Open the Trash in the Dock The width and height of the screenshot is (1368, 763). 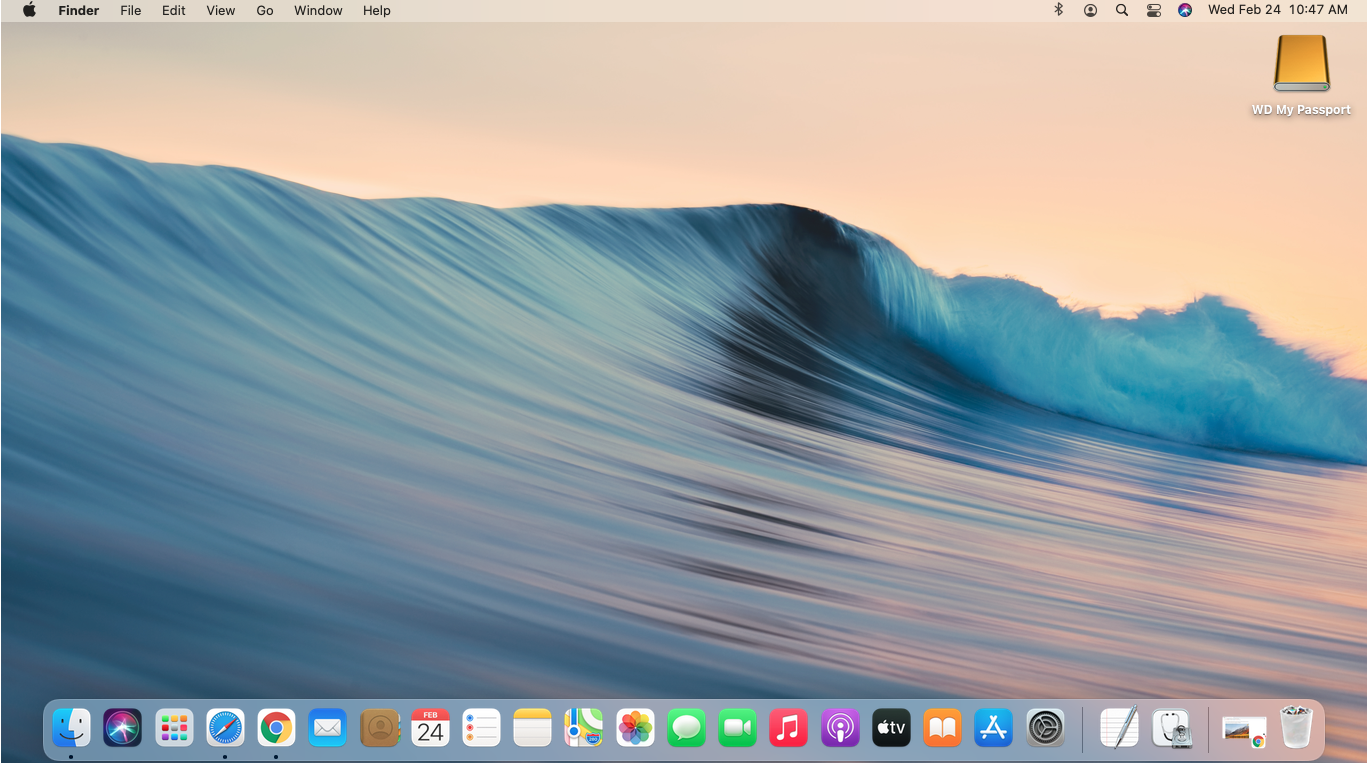[1297, 727]
